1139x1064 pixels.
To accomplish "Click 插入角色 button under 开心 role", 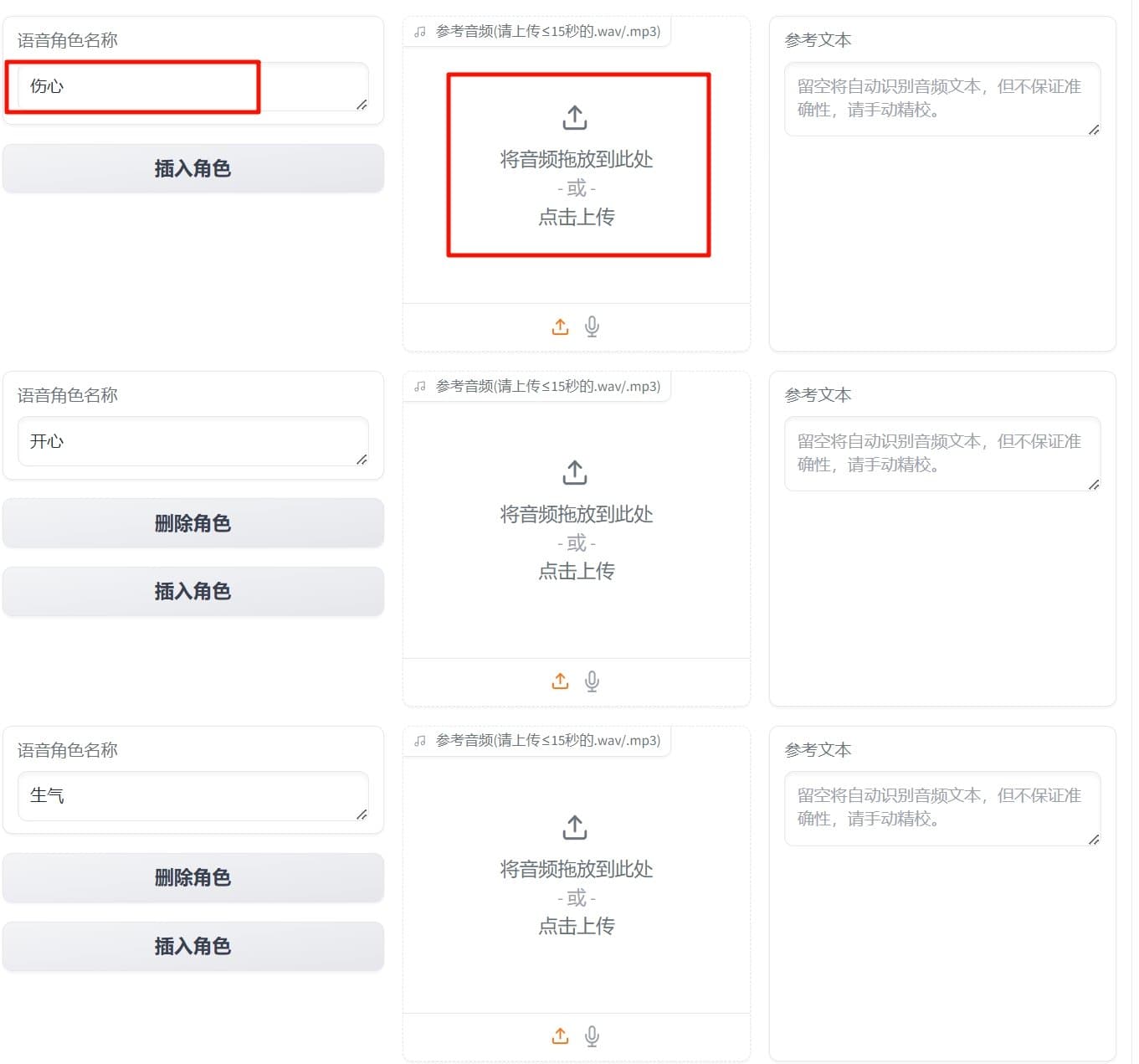I will (193, 591).
